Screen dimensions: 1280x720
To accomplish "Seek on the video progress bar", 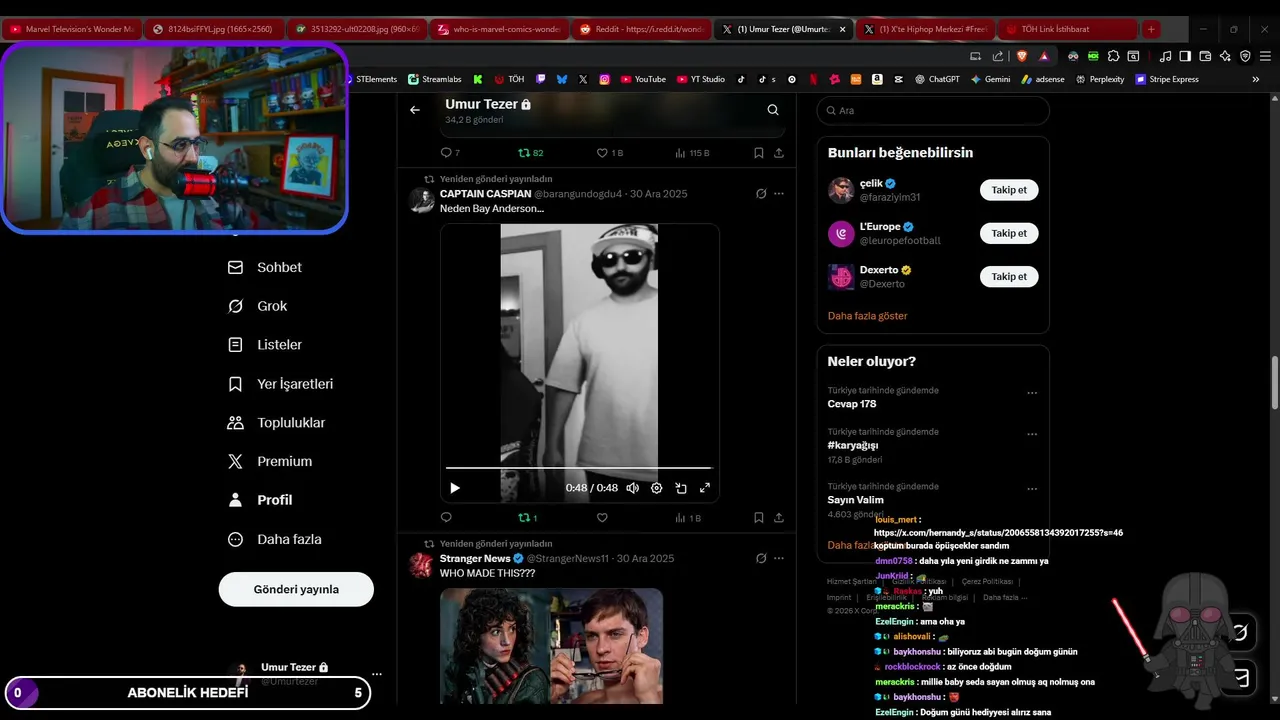I will [578, 467].
